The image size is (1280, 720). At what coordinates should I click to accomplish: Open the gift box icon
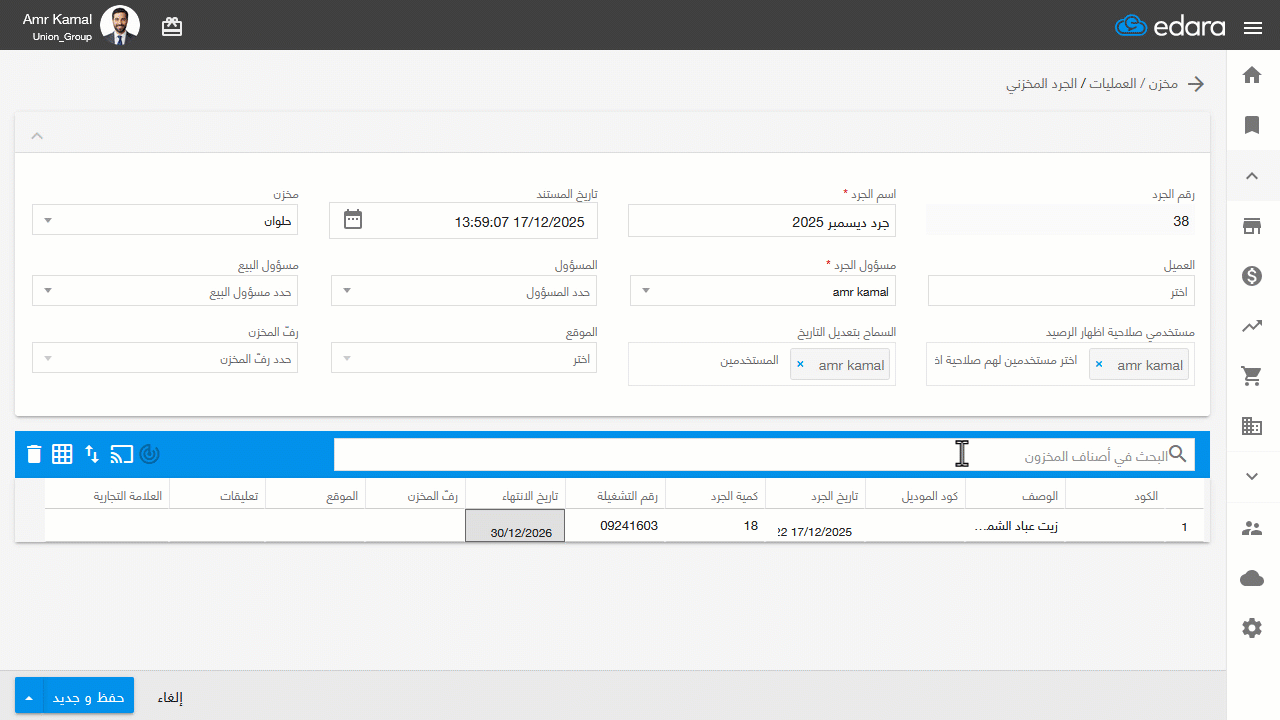172,27
